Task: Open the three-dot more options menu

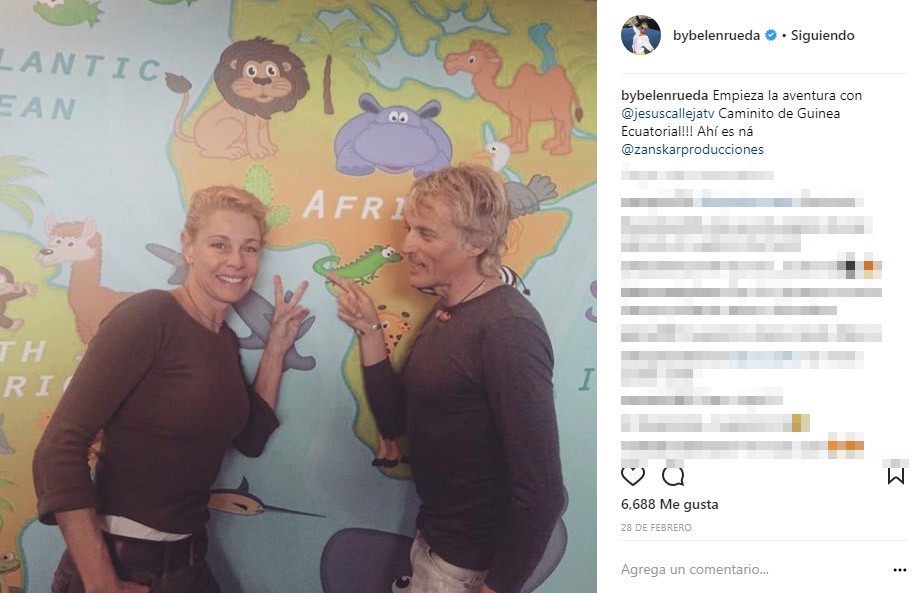Action: 899,570
